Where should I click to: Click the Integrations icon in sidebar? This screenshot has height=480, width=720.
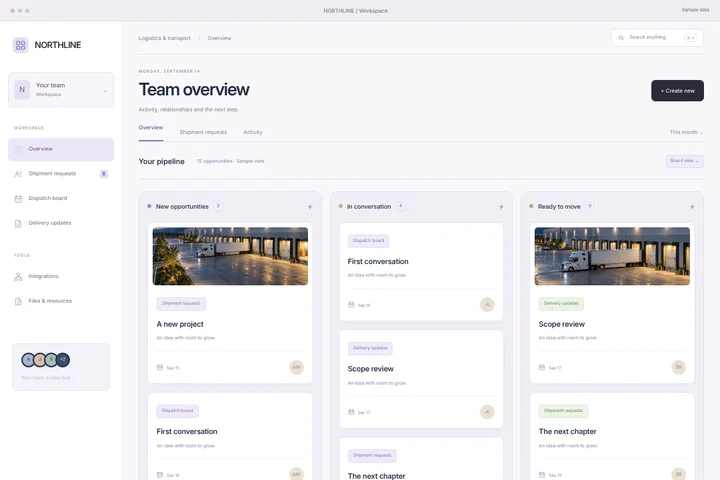tap(18, 277)
